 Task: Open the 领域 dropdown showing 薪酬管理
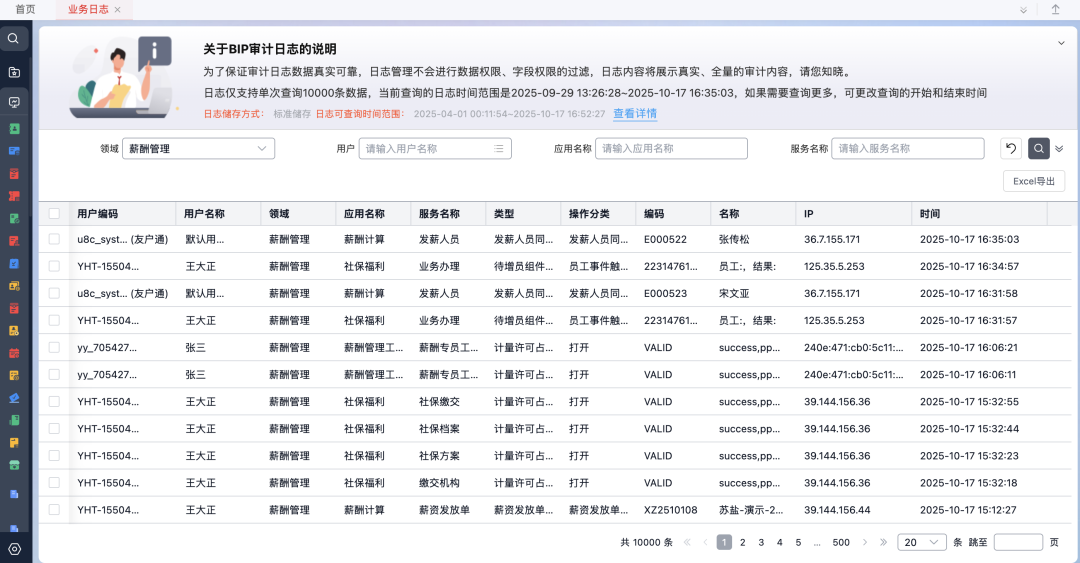[x=198, y=149]
